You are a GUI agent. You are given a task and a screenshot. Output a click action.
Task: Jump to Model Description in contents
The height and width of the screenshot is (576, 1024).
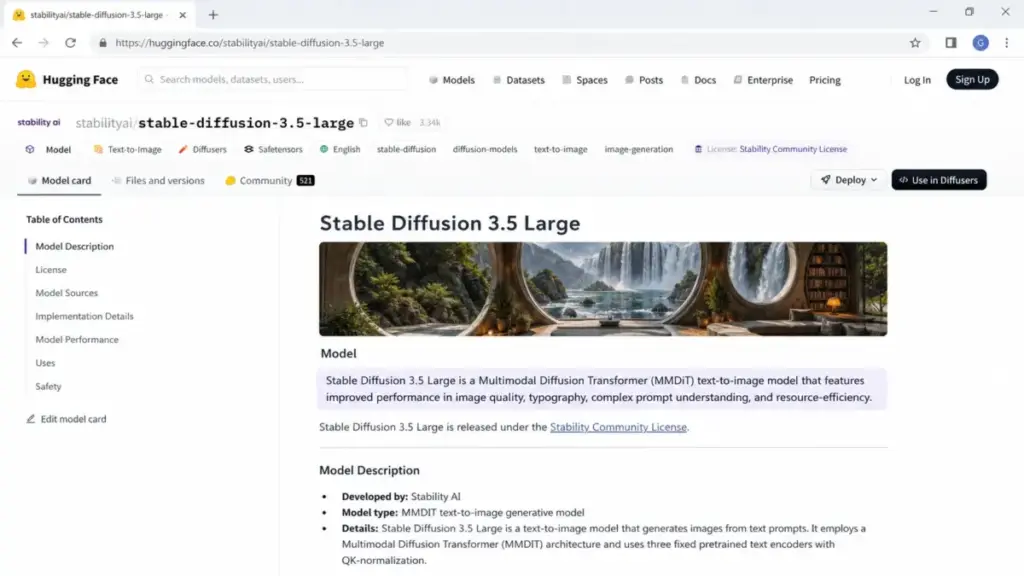point(74,246)
